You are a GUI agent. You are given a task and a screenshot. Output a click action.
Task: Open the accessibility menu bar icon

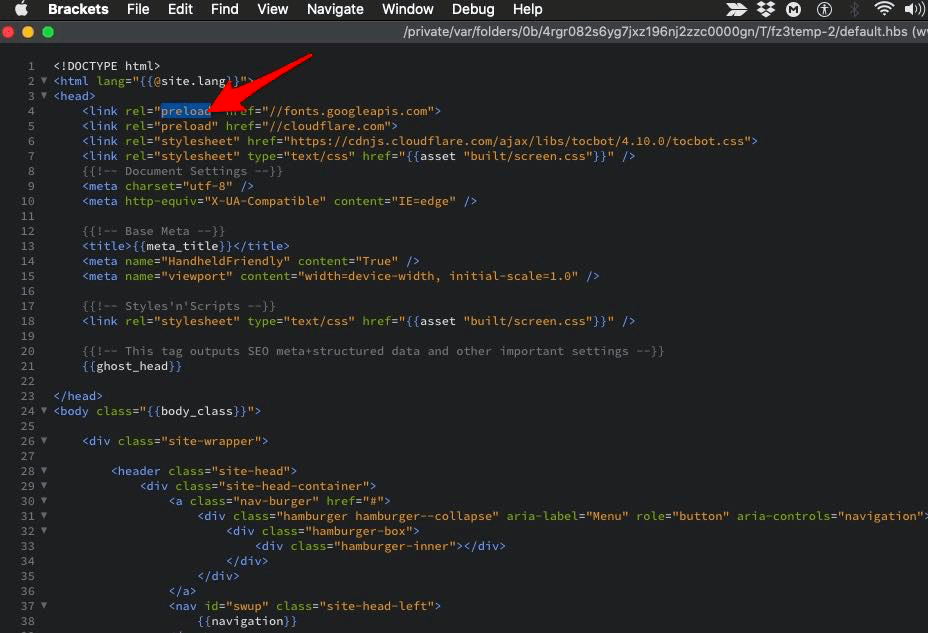pyautogui.click(x=824, y=9)
